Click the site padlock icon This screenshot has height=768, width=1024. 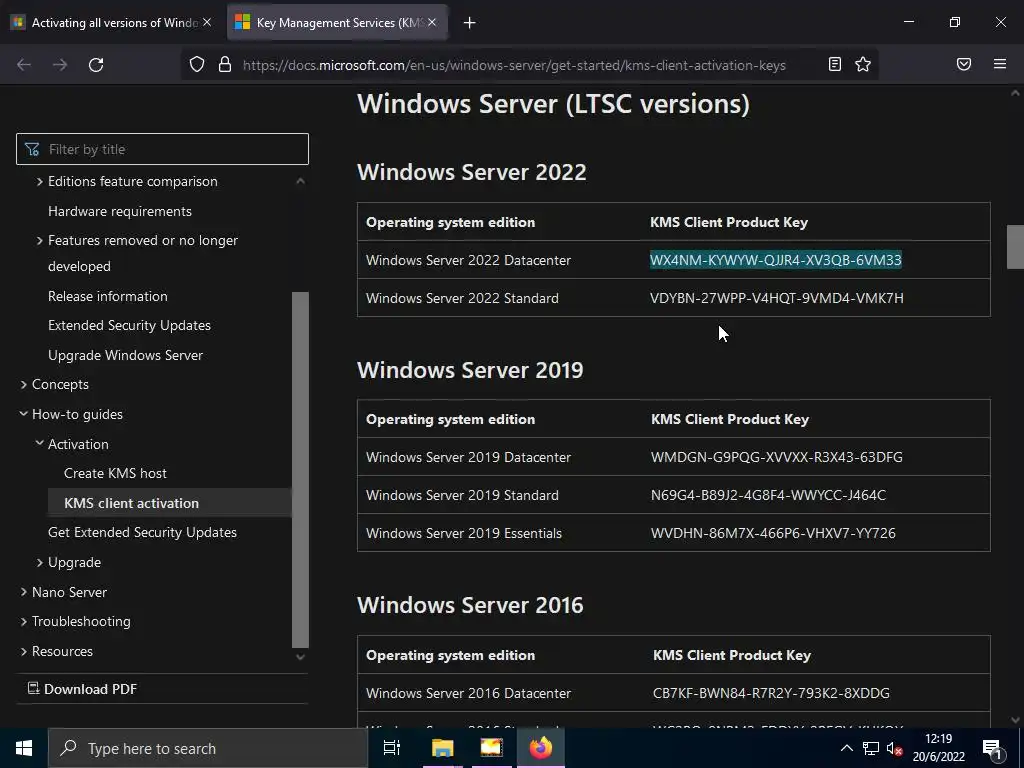(225, 65)
